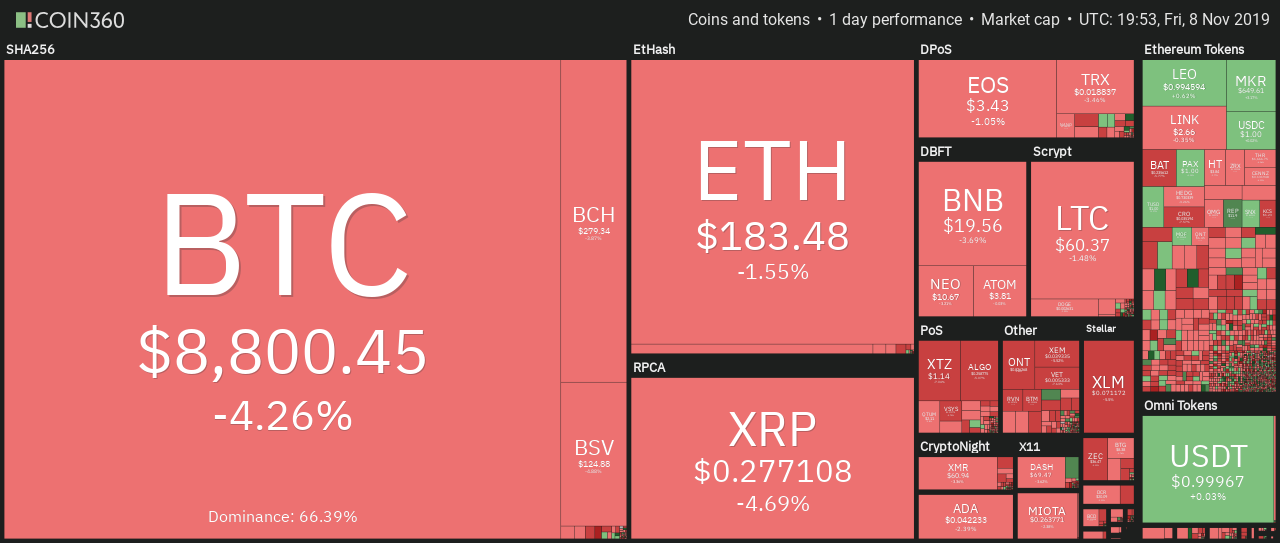
Task: Click the Omni Tokens group heading
Action: (1181, 405)
